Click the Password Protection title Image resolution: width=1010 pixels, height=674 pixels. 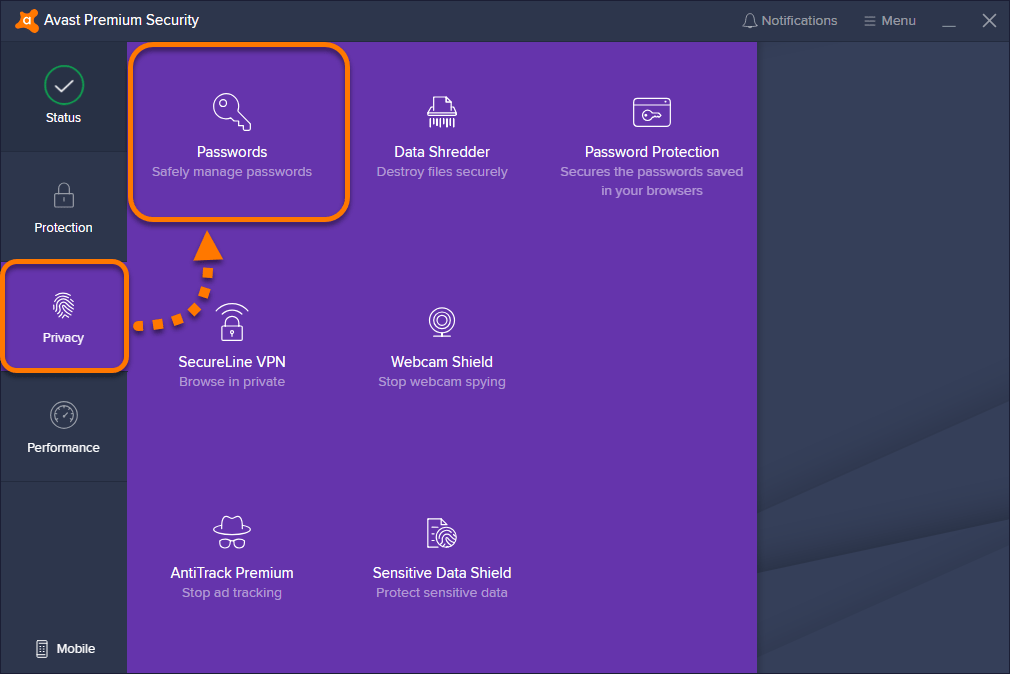652,152
